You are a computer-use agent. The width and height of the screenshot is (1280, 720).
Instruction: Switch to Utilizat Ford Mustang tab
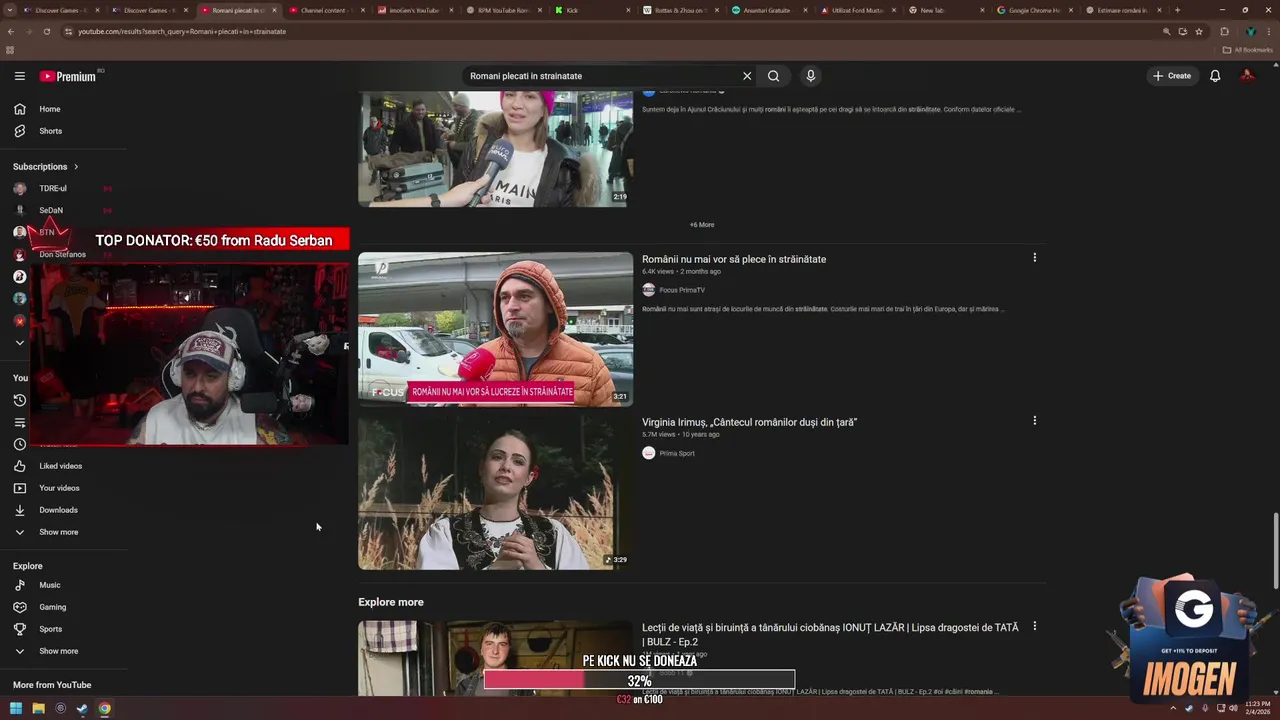point(856,10)
